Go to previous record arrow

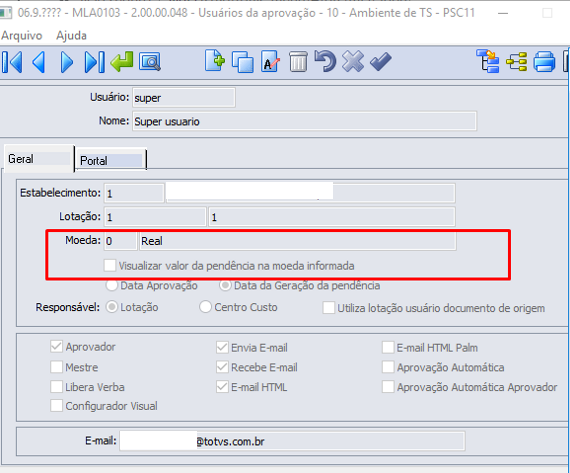(39, 62)
